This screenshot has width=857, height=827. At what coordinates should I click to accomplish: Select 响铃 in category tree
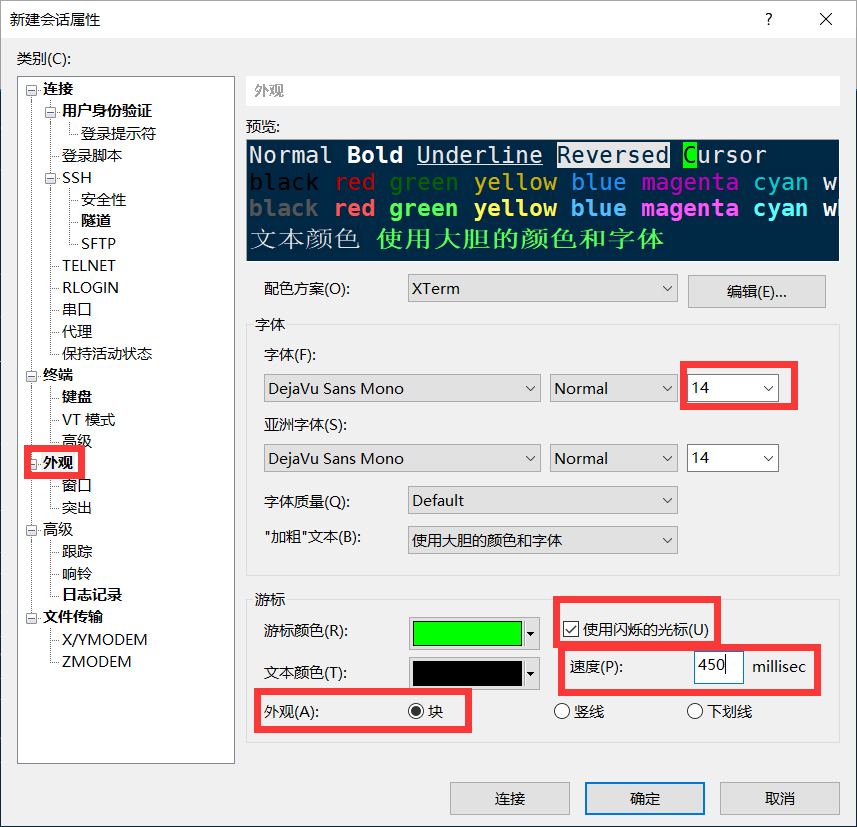(x=77, y=573)
